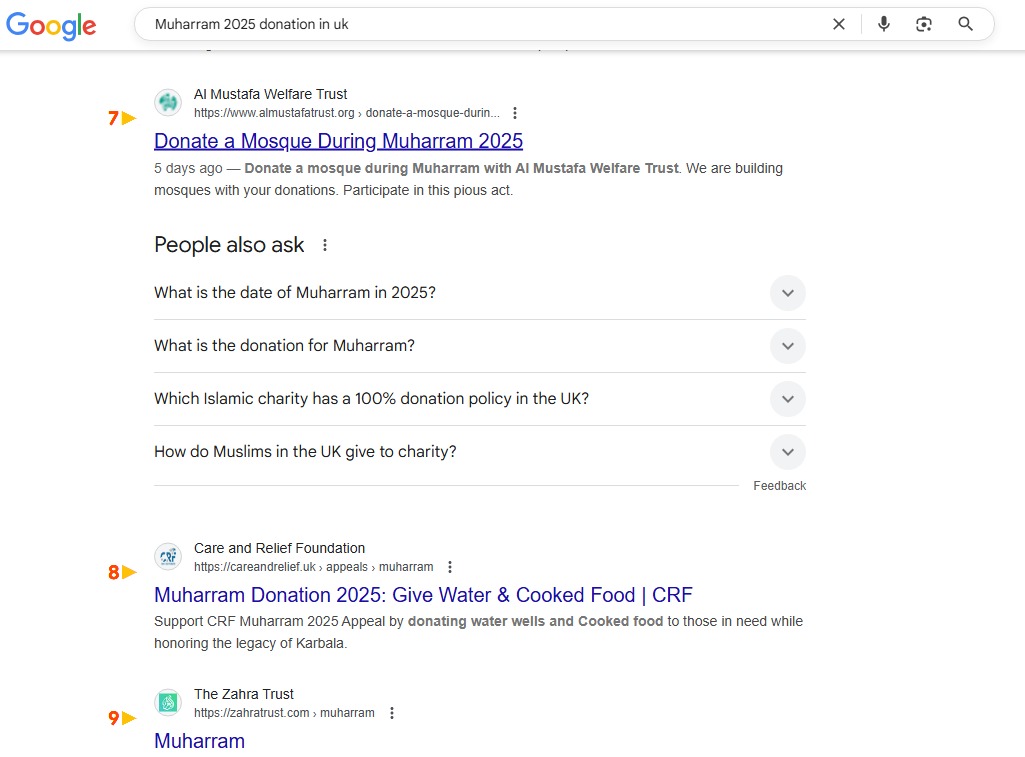Expand 'How do Muslims in the UK give to charity?'
Image resolution: width=1025 pixels, height=757 pixels.
787,452
